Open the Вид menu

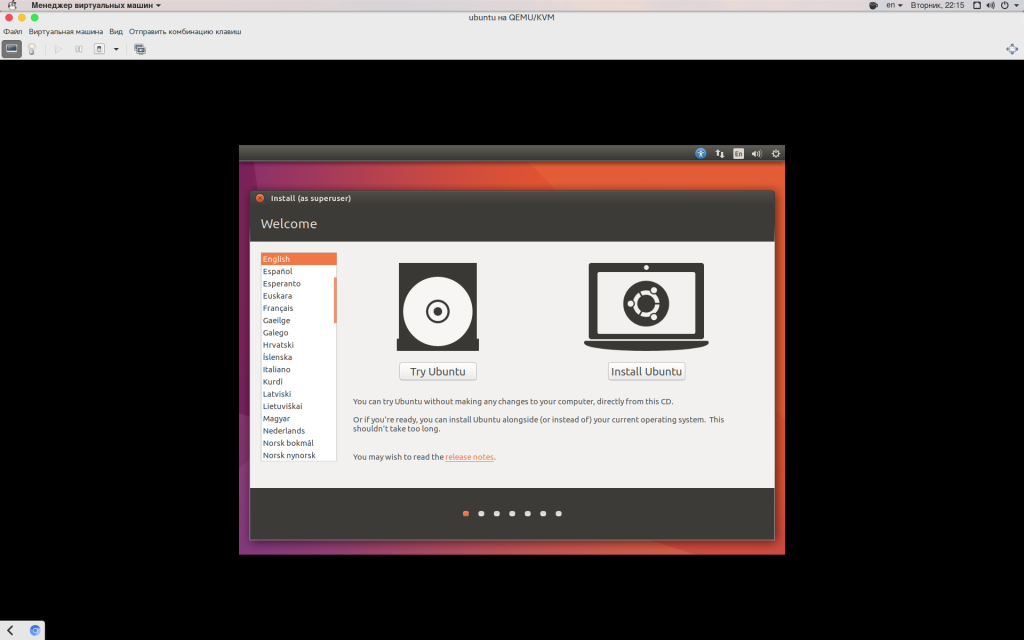tap(116, 31)
